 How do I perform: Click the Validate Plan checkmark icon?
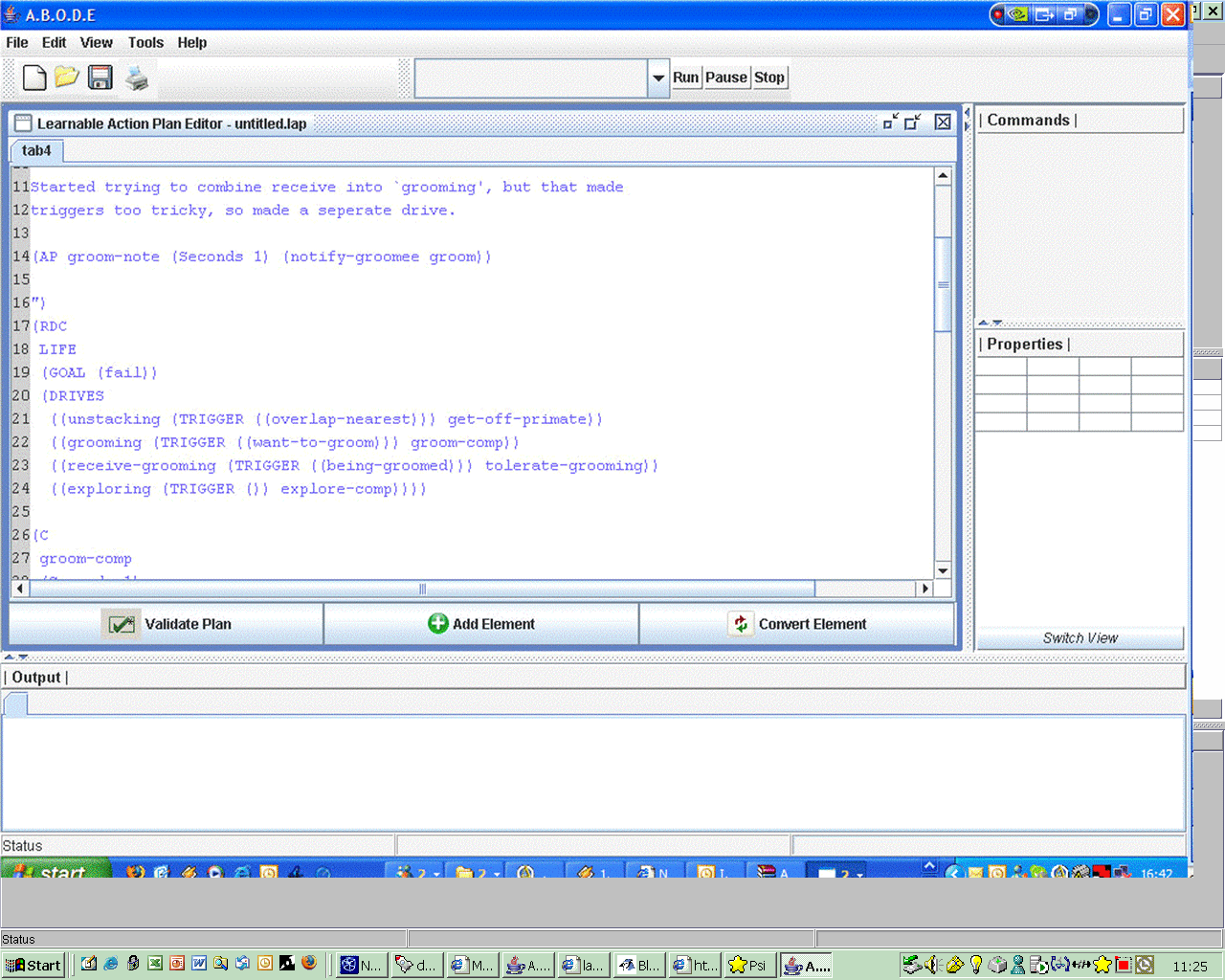[x=122, y=624]
